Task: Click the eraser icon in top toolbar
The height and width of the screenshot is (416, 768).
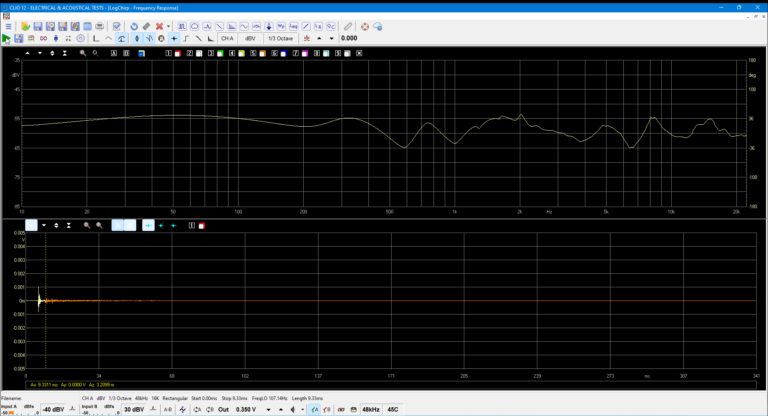Action: tap(146, 26)
